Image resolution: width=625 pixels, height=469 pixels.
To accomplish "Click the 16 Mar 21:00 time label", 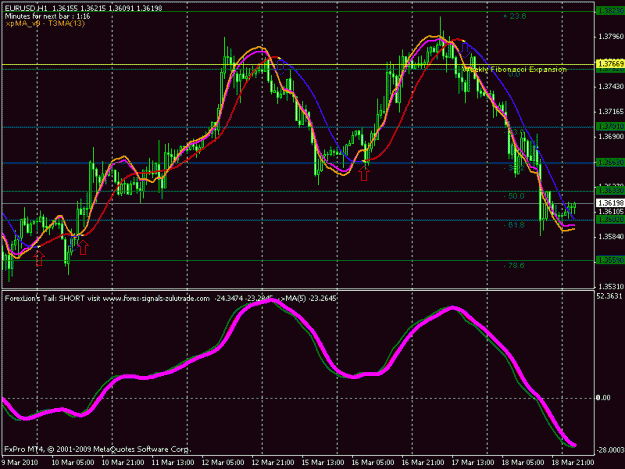I will click(x=423, y=463).
